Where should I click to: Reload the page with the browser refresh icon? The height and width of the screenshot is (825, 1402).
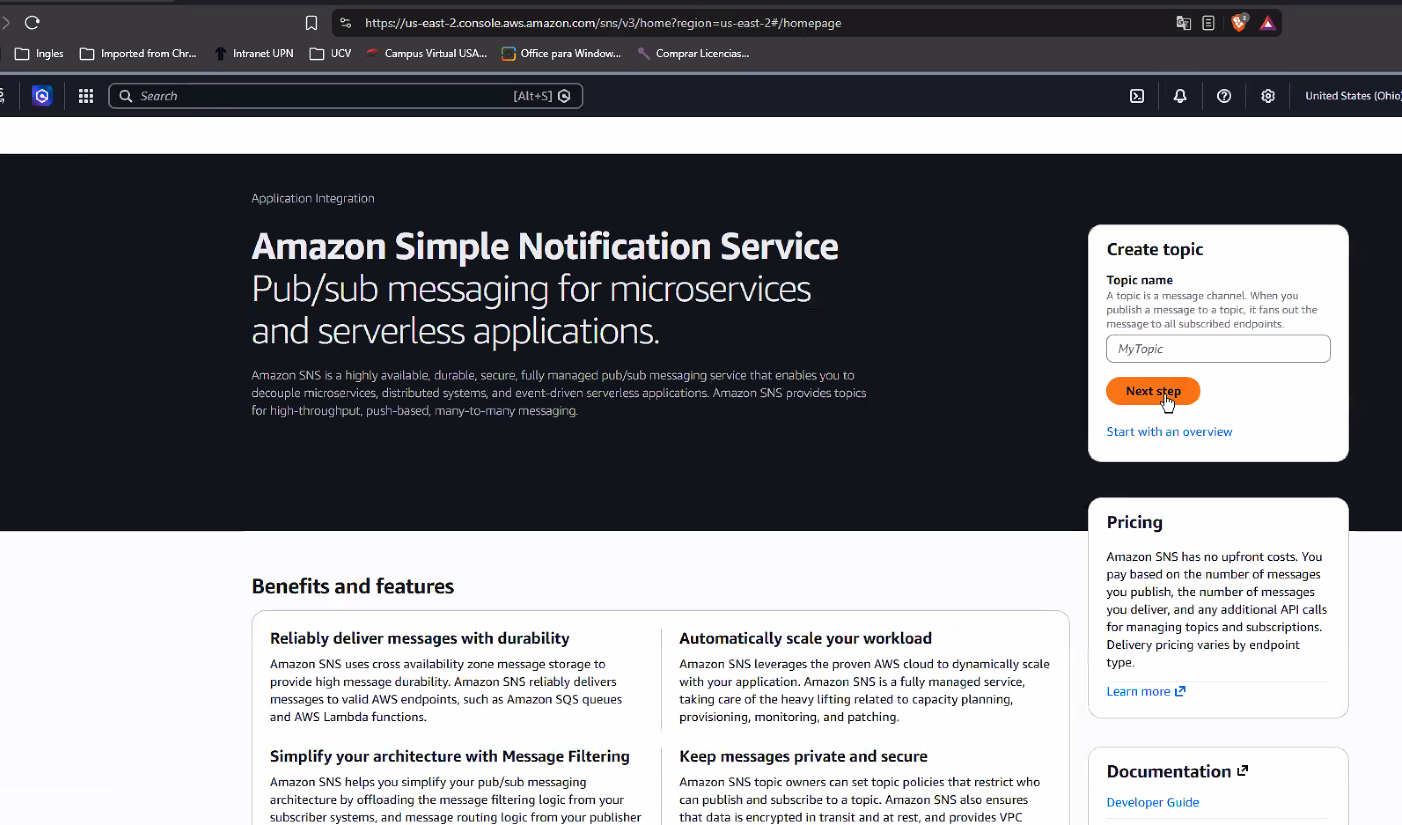(32, 23)
